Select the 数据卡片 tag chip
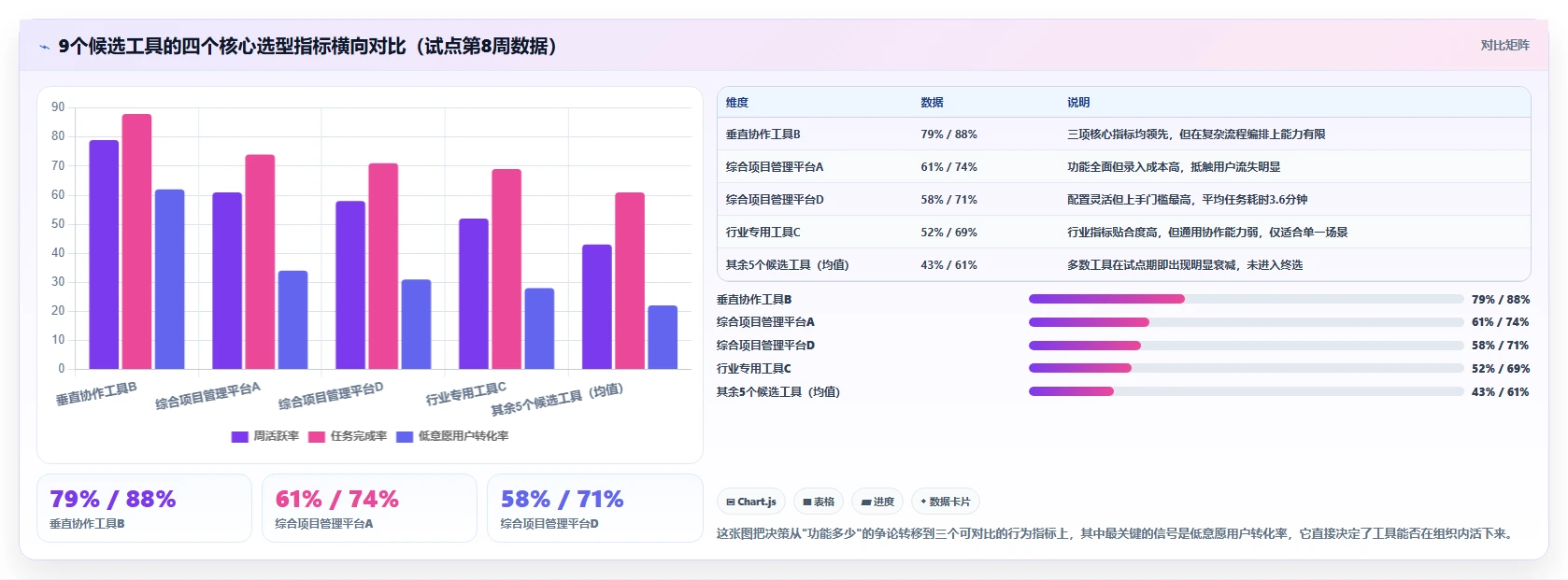 (945, 502)
